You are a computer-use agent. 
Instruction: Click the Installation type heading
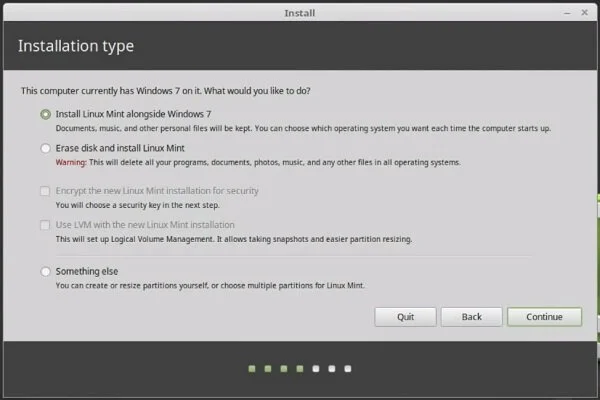coord(76,46)
